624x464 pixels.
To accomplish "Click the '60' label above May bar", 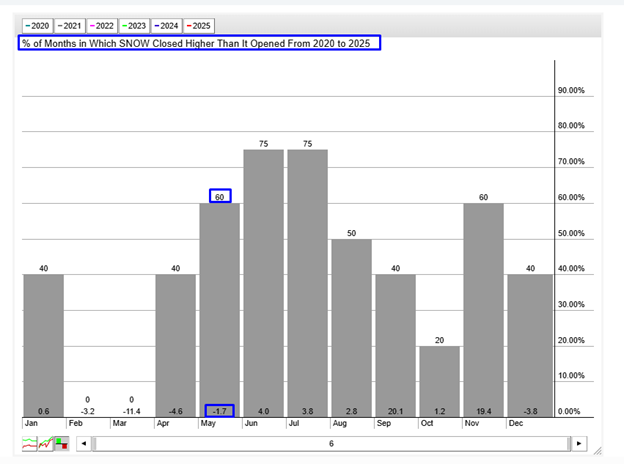I will coord(220,197).
